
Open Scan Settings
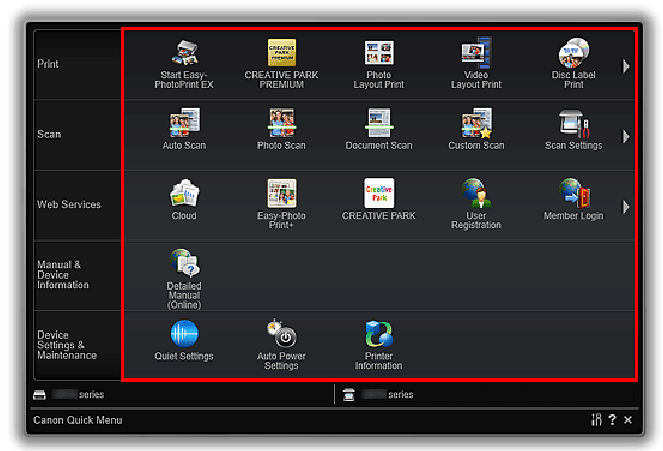[573, 129]
